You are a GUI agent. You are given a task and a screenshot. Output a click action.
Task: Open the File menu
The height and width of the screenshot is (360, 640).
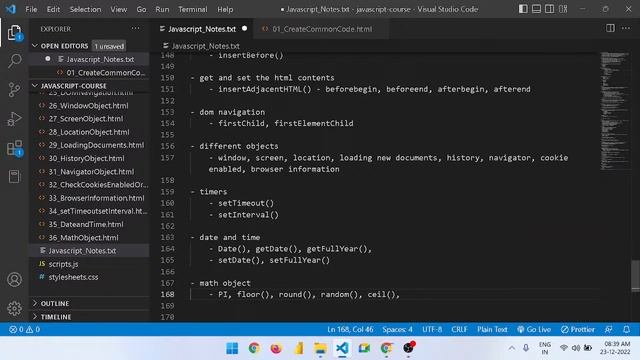coord(31,9)
